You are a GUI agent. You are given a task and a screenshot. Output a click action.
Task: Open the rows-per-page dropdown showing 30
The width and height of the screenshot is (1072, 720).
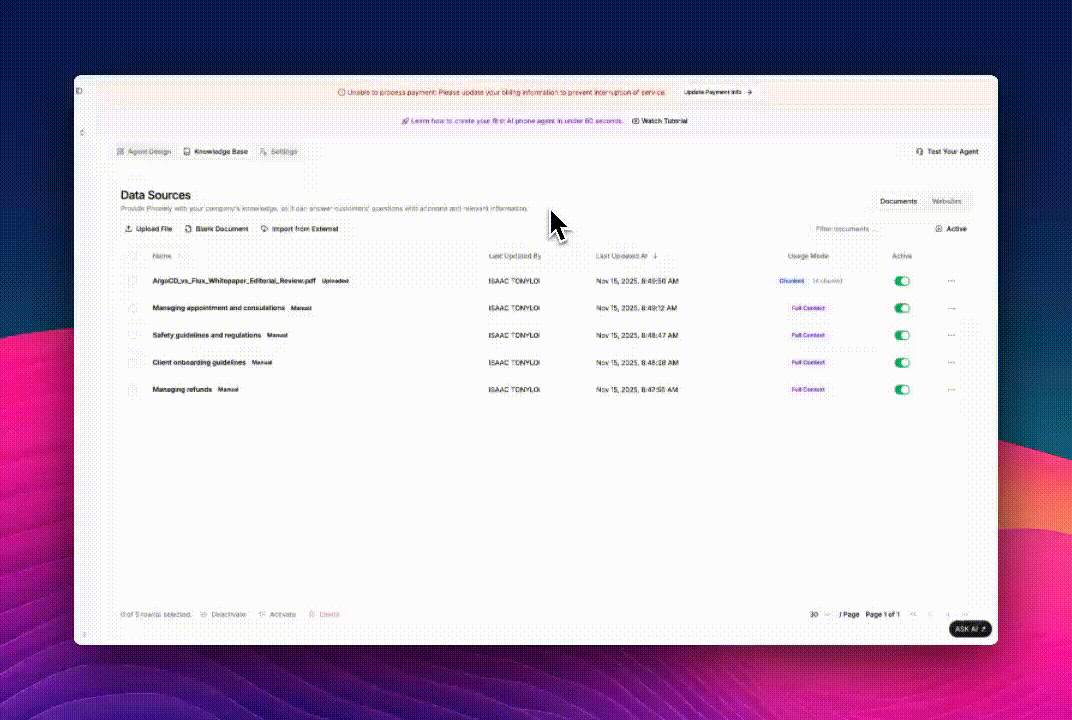click(816, 614)
